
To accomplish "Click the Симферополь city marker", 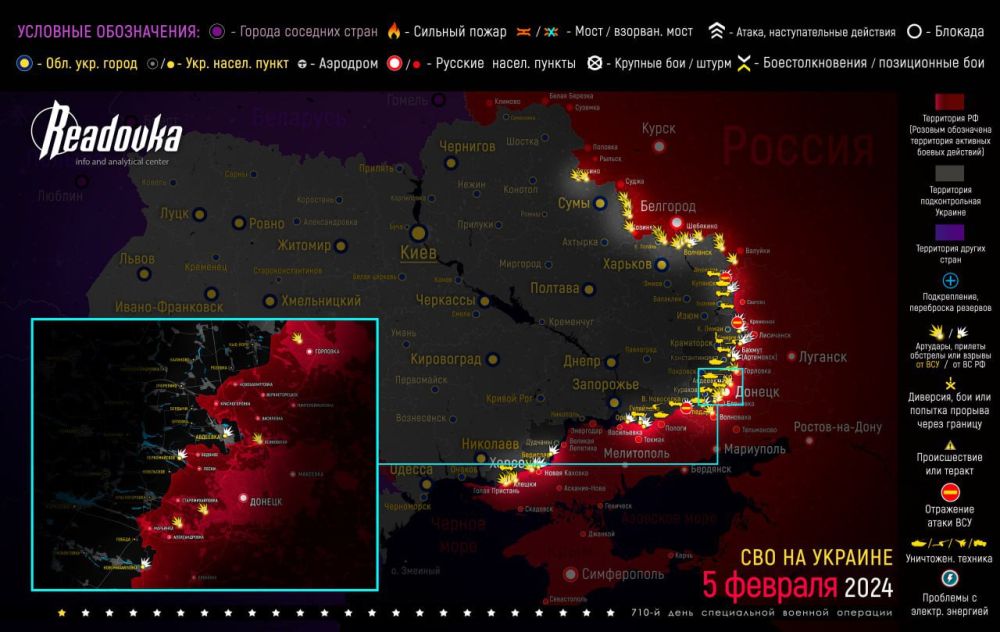I will point(571,574).
